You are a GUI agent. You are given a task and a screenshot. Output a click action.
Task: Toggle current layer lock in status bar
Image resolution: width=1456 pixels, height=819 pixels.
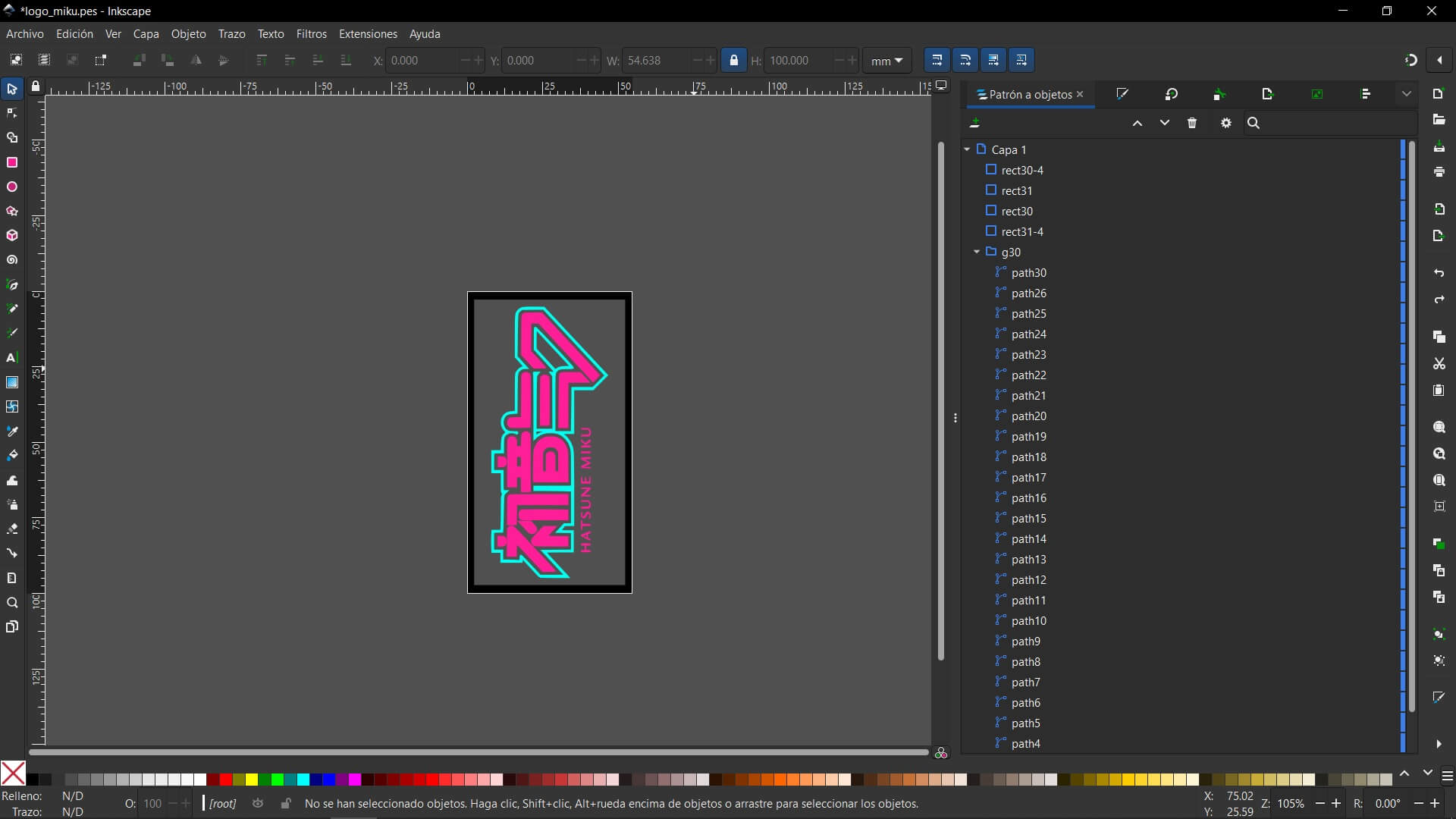(285, 803)
